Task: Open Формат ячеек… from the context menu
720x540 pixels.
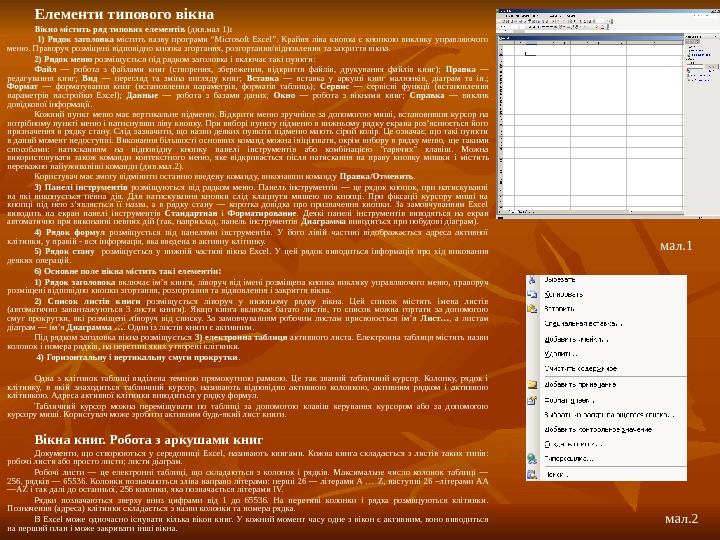Action: point(569,400)
